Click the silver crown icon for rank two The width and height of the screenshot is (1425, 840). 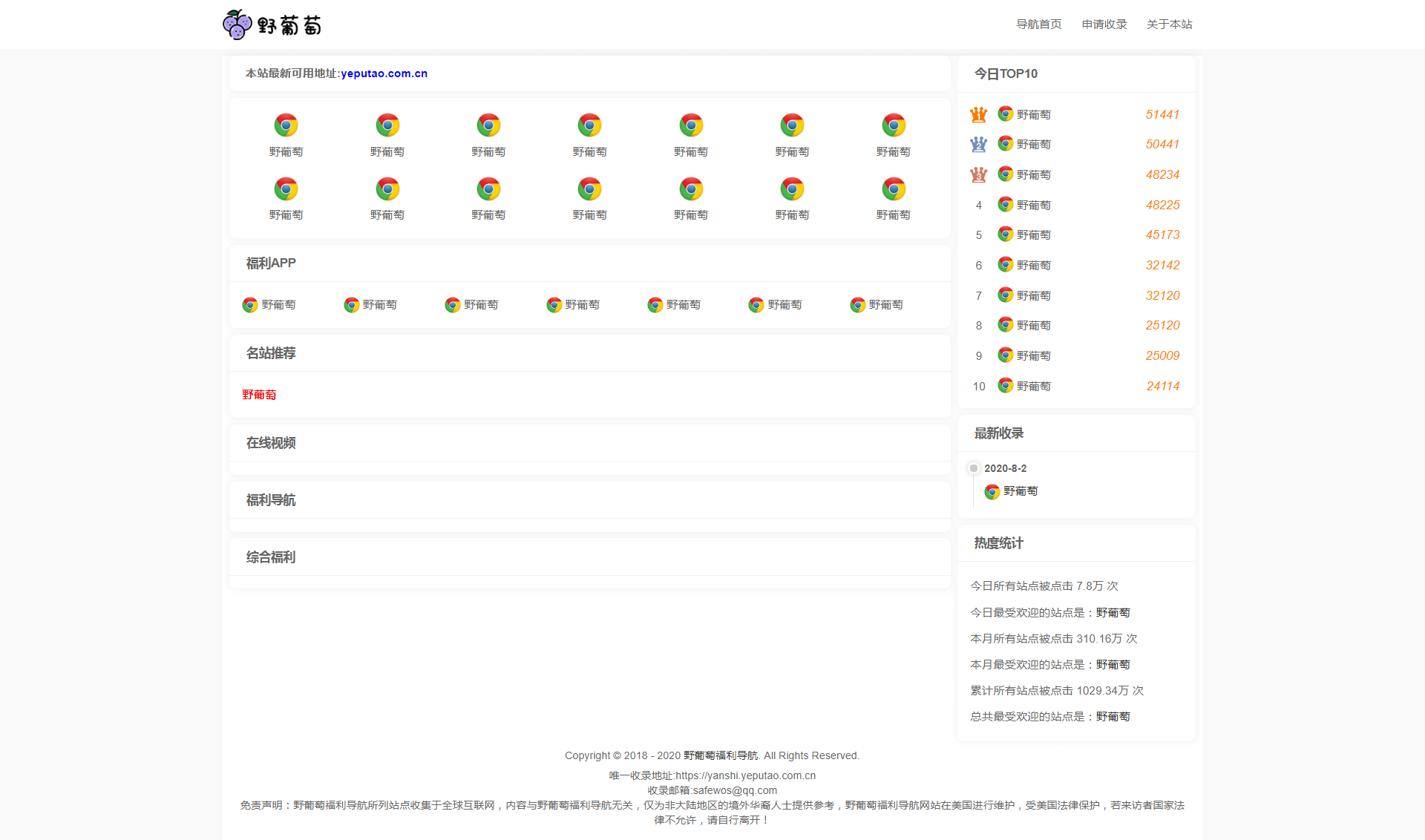click(x=978, y=144)
